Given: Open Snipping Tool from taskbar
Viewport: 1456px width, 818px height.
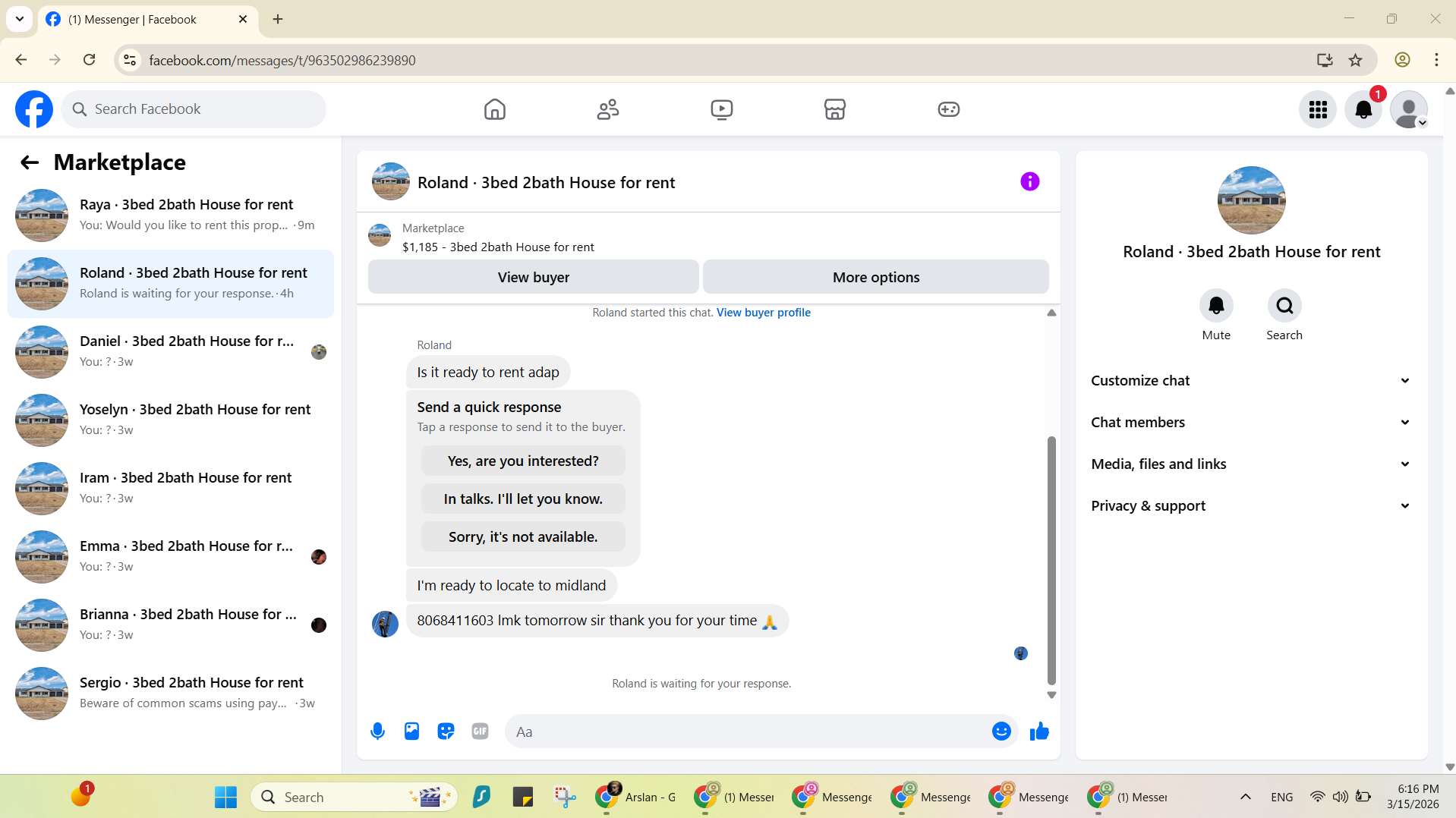Looking at the screenshot, I should pyautogui.click(x=565, y=797).
